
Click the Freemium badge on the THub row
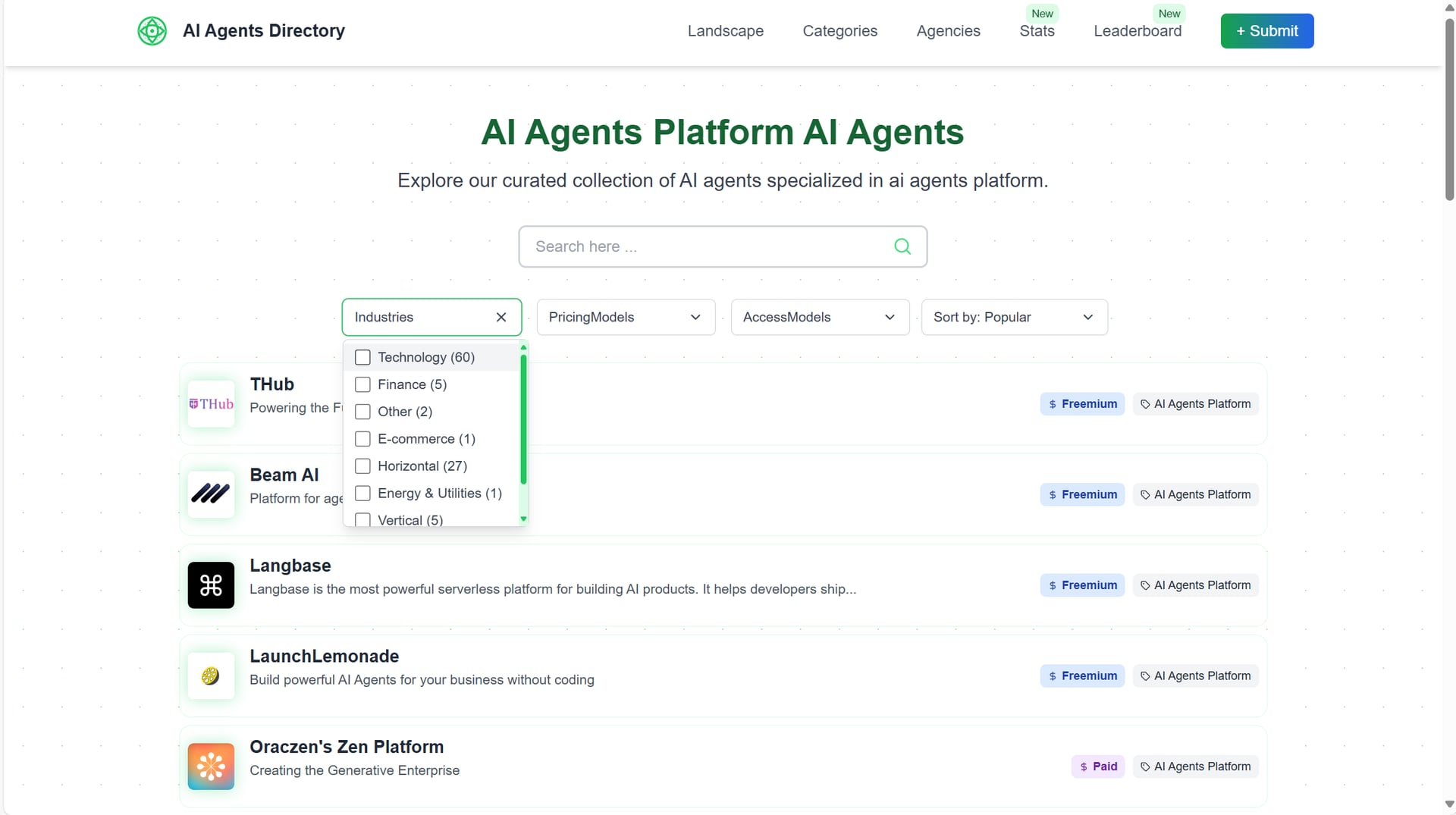coord(1082,404)
